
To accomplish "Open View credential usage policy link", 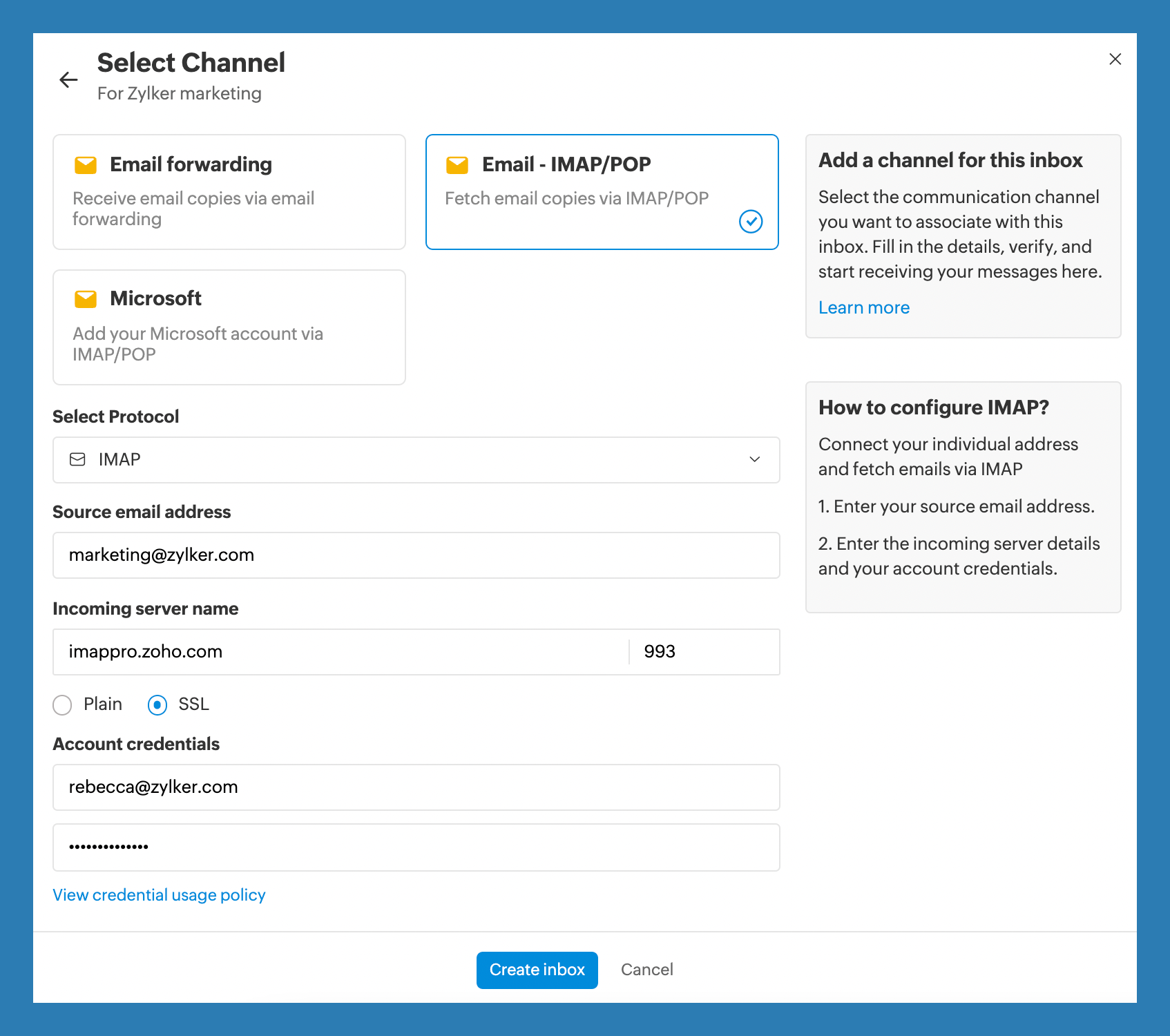I will pyautogui.click(x=159, y=895).
